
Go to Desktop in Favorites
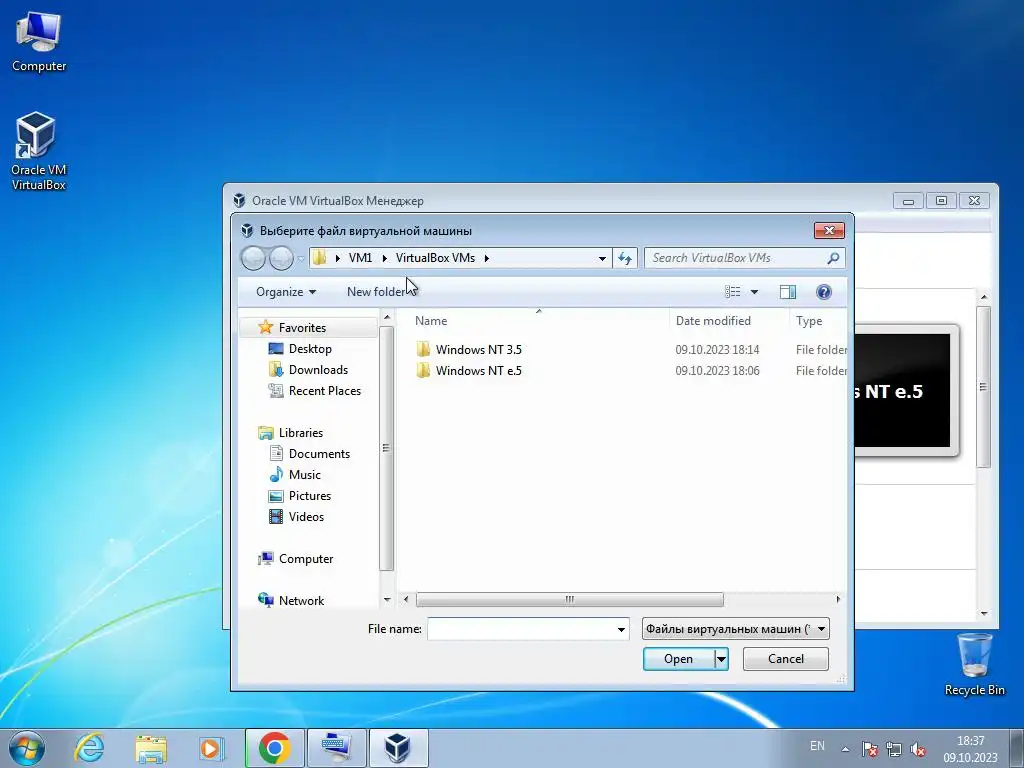pyautogui.click(x=310, y=349)
